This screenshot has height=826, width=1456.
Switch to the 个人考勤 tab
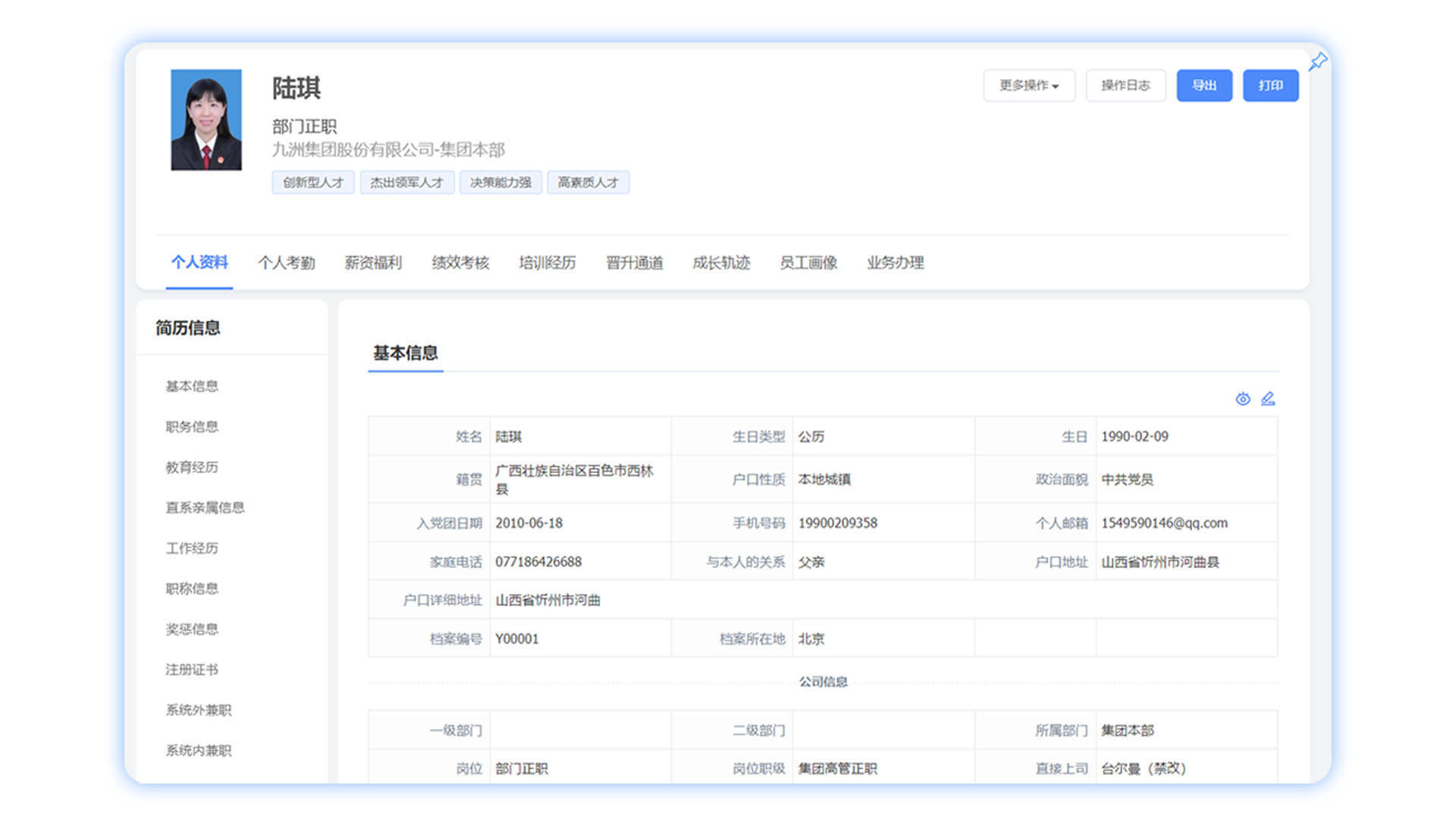point(287,262)
